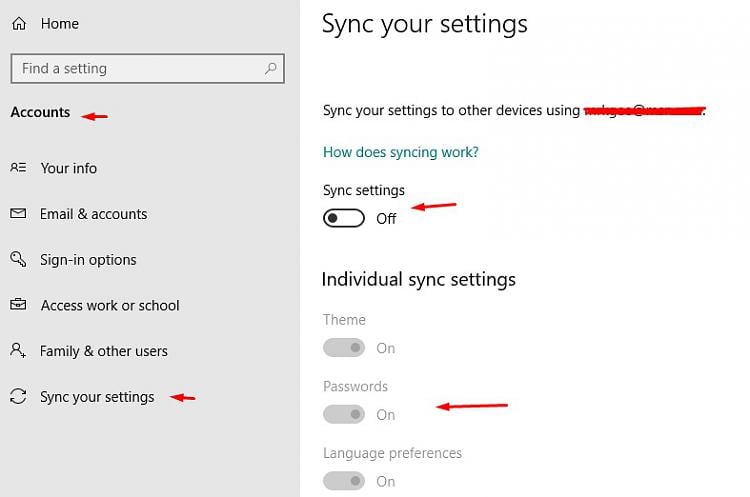
Task: Click the Your info person icon
Action: [18, 168]
